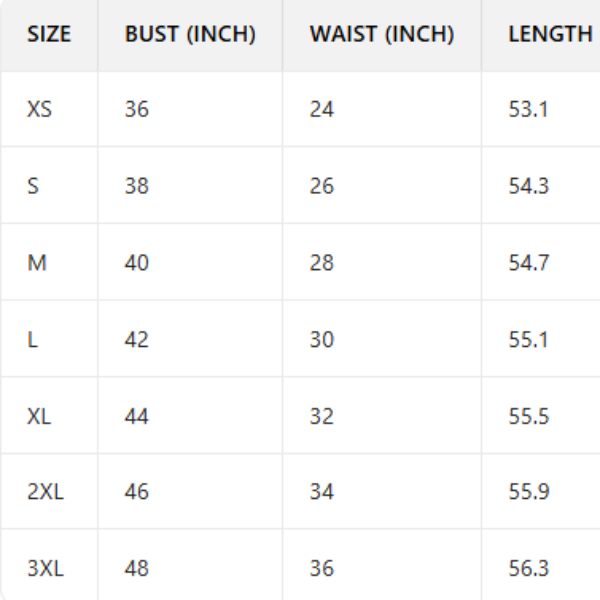Click the 3XL size row label
Image resolution: width=600 pixels, height=600 pixels.
[x=45, y=569]
